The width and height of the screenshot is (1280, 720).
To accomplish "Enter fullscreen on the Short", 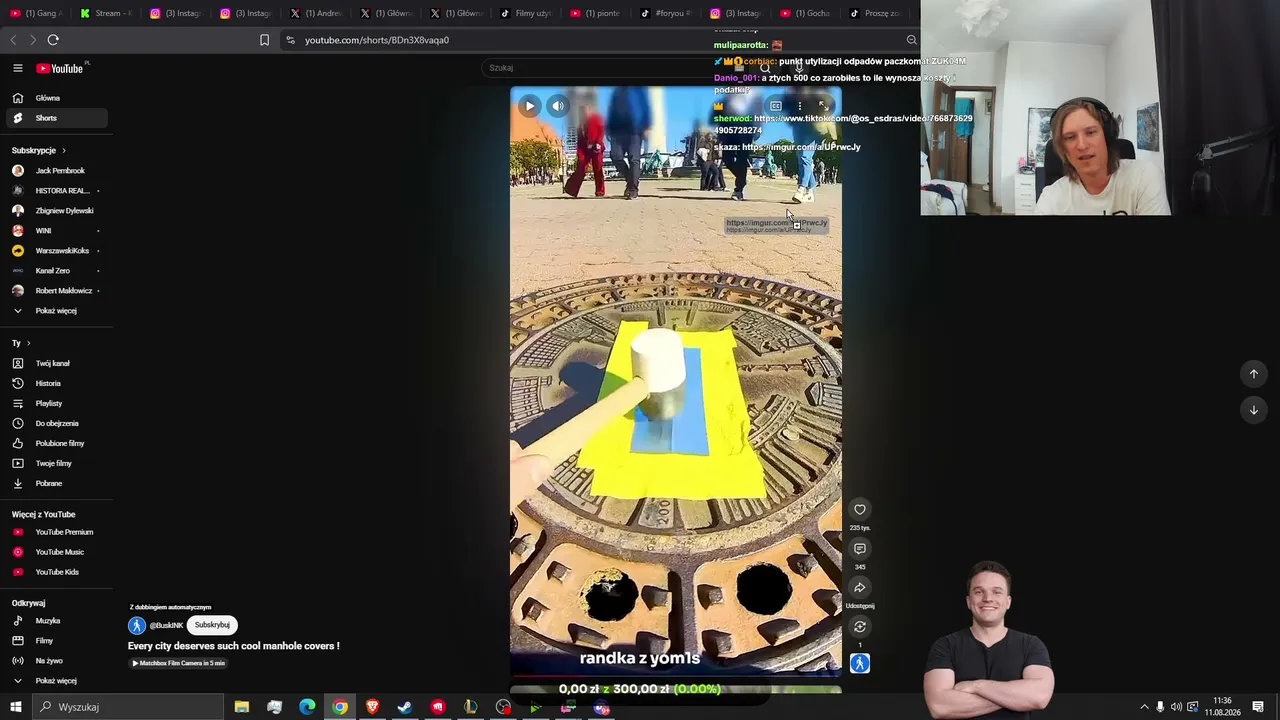I will 823,106.
